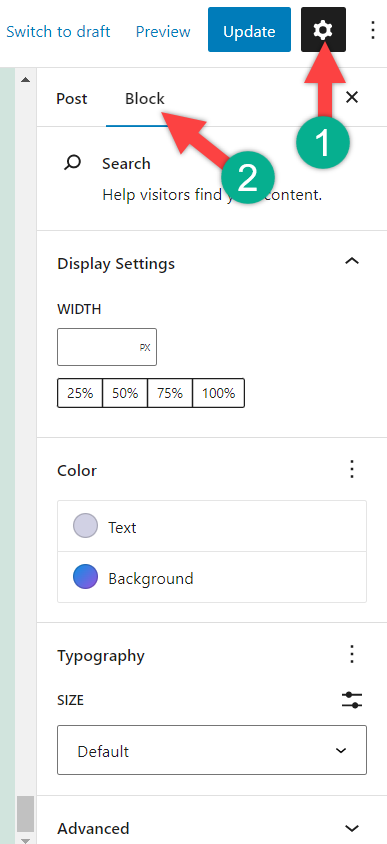Switch to the Block tab
This screenshot has height=844, width=387.
pos(145,99)
